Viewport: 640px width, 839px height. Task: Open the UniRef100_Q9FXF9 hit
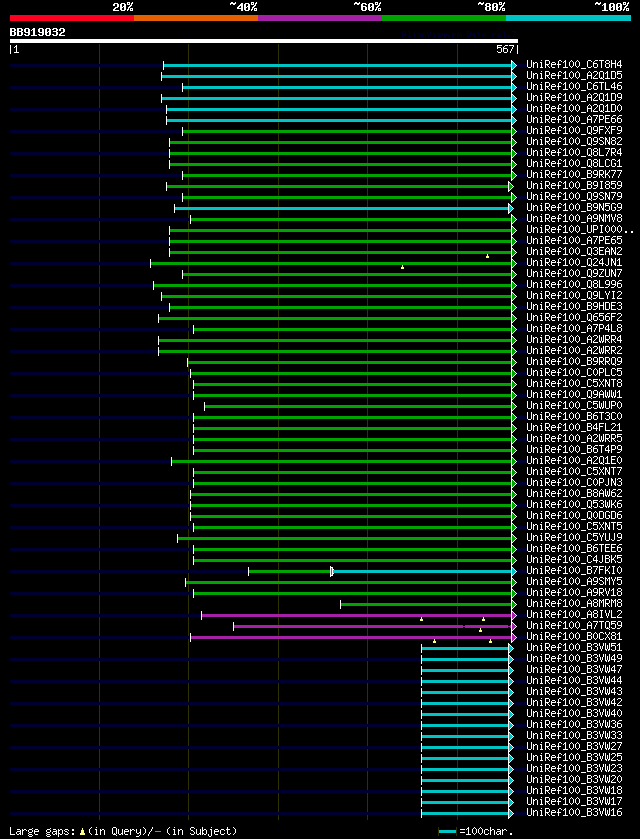pyautogui.click(x=574, y=131)
